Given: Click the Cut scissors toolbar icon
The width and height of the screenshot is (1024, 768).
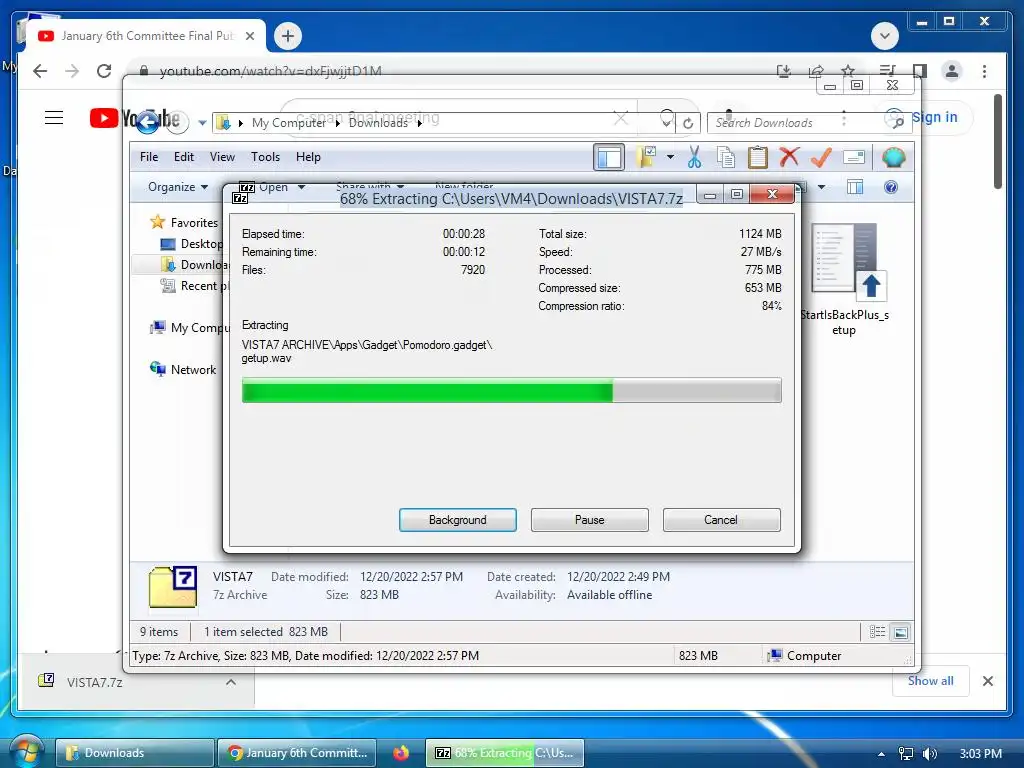Looking at the screenshot, I should [694, 157].
